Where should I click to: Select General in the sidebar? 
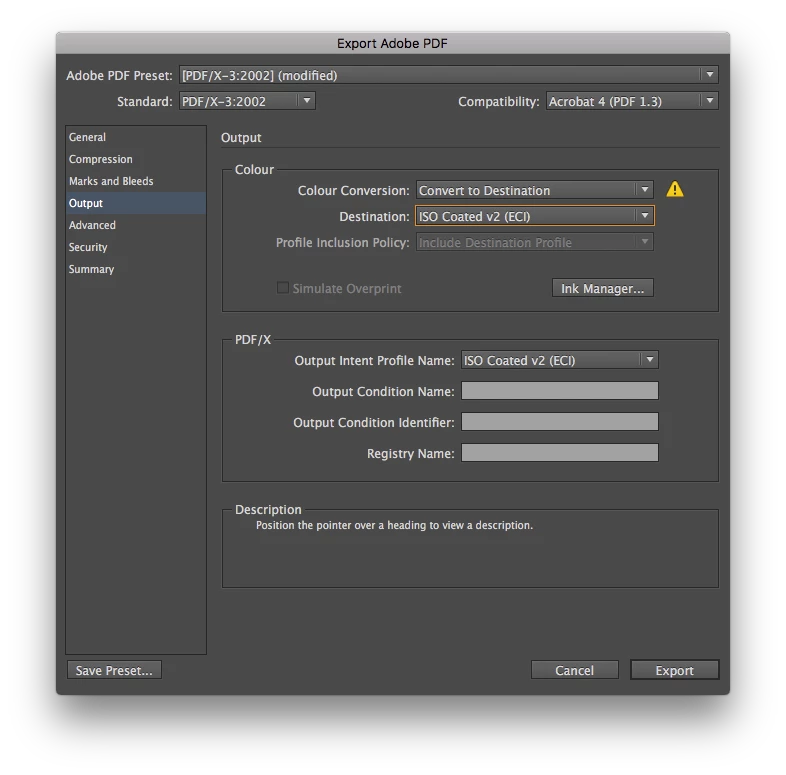(135, 137)
